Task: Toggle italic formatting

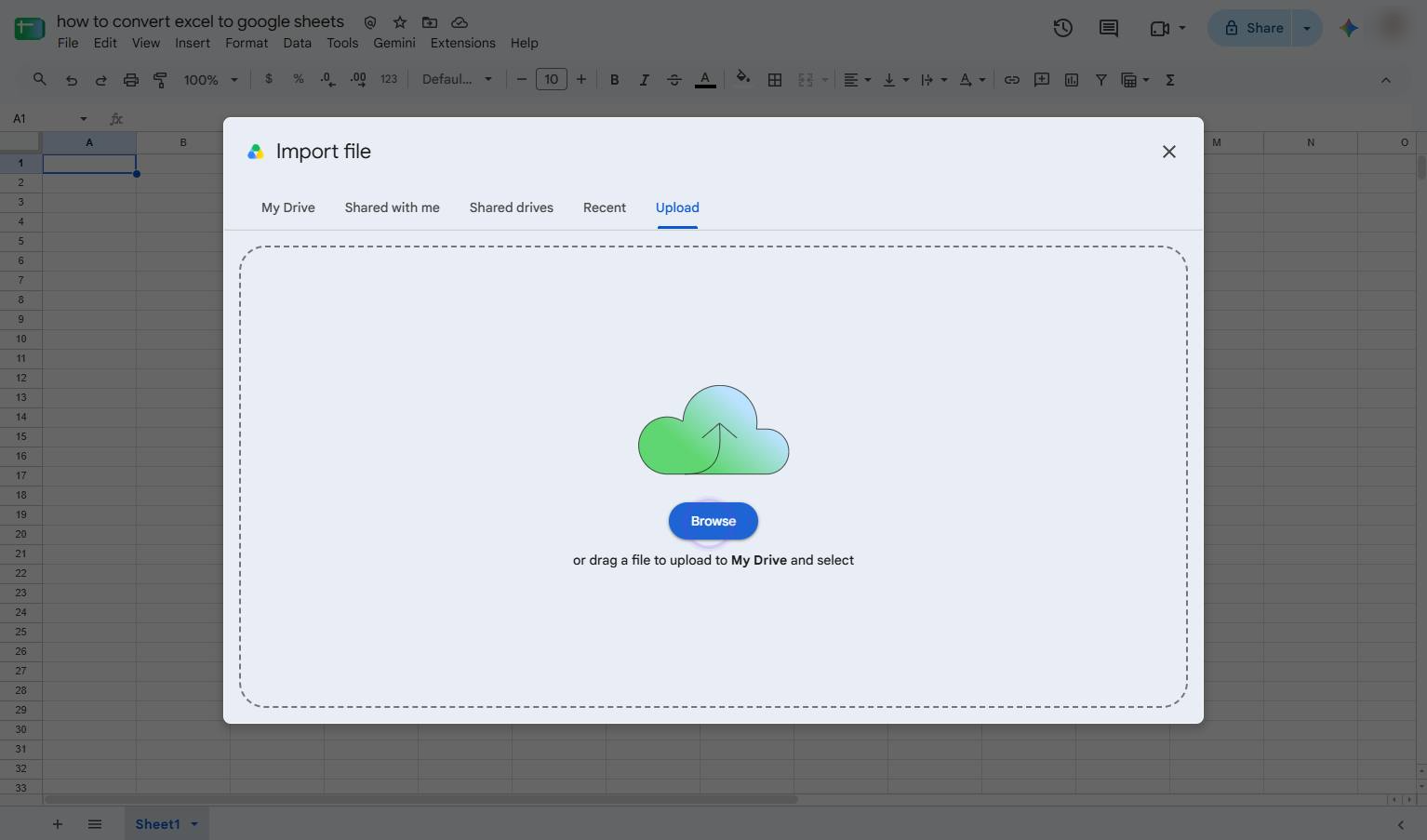Action: click(644, 80)
